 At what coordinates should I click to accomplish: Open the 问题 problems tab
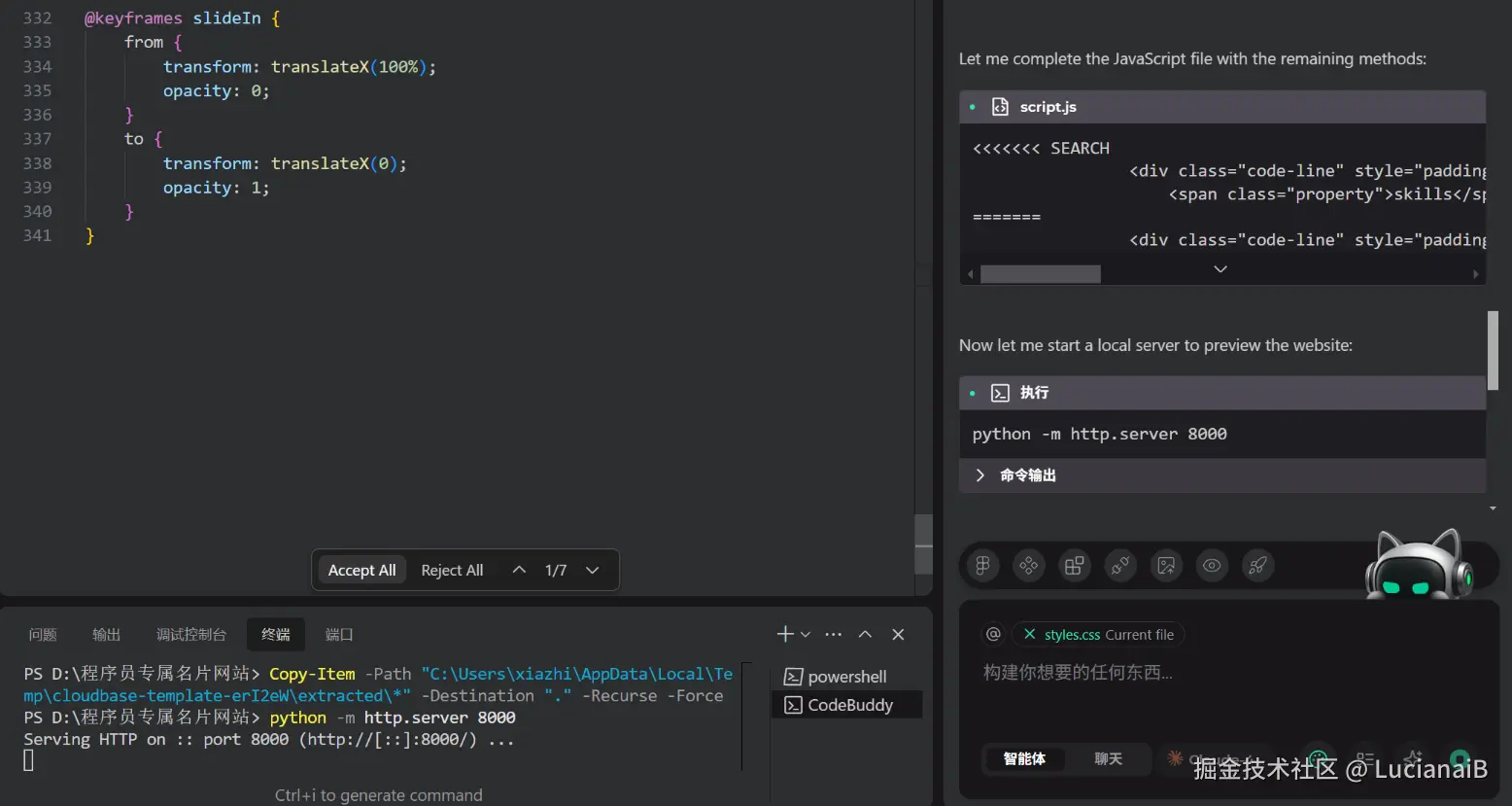(x=43, y=634)
